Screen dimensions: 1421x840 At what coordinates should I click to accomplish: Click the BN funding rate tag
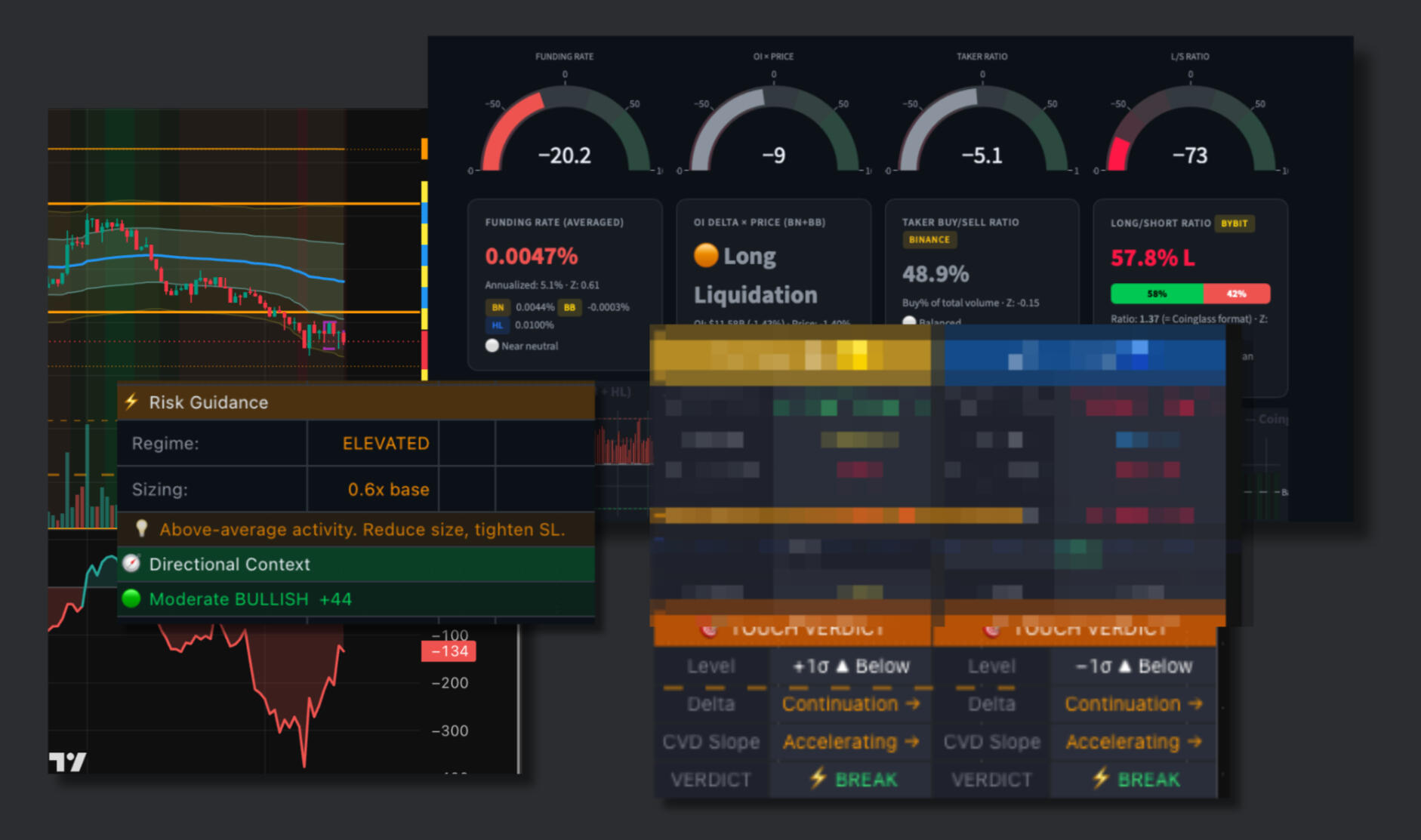click(x=498, y=307)
